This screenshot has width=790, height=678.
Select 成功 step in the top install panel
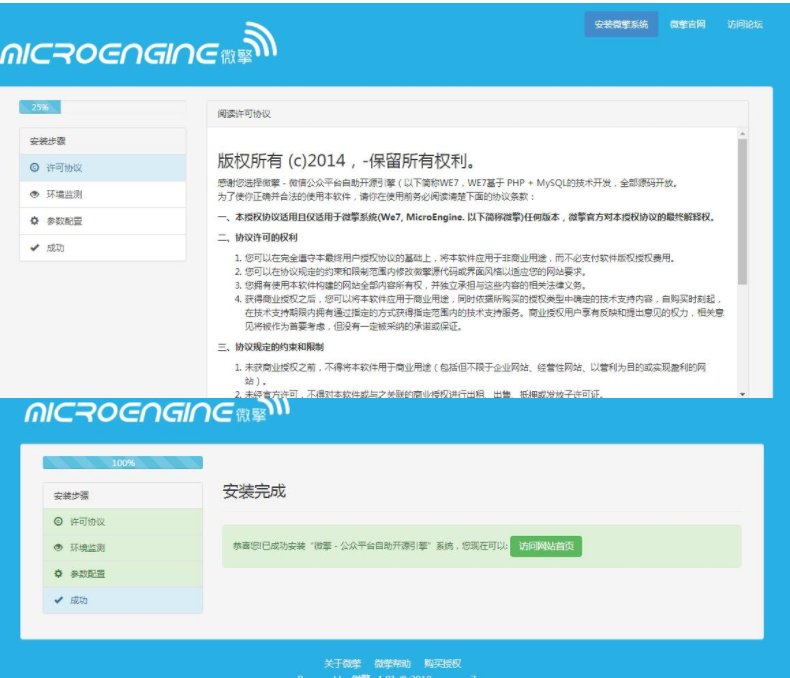[x=103, y=248]
